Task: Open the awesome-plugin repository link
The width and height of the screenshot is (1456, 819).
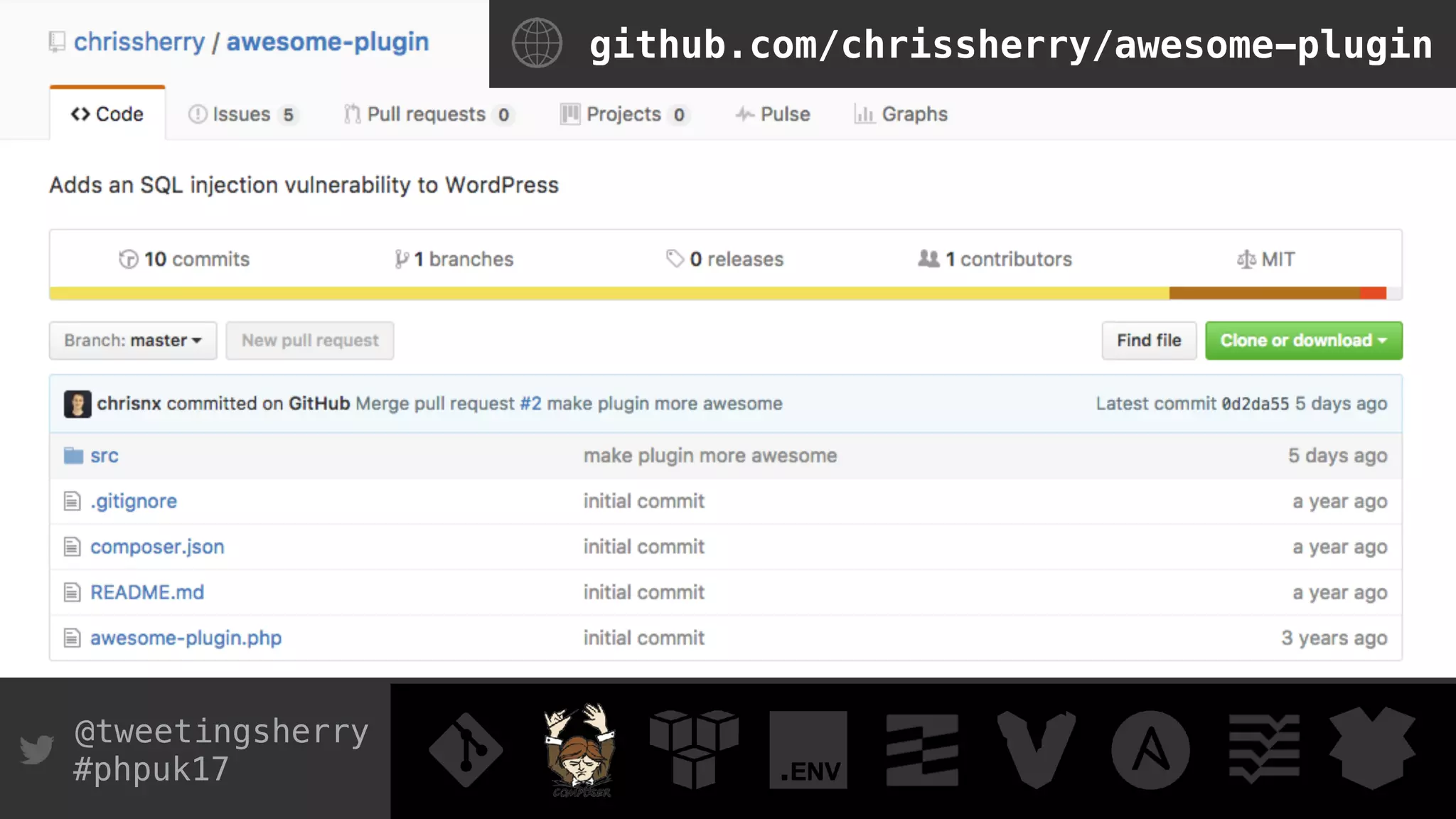Action: [x=328, y=42]
